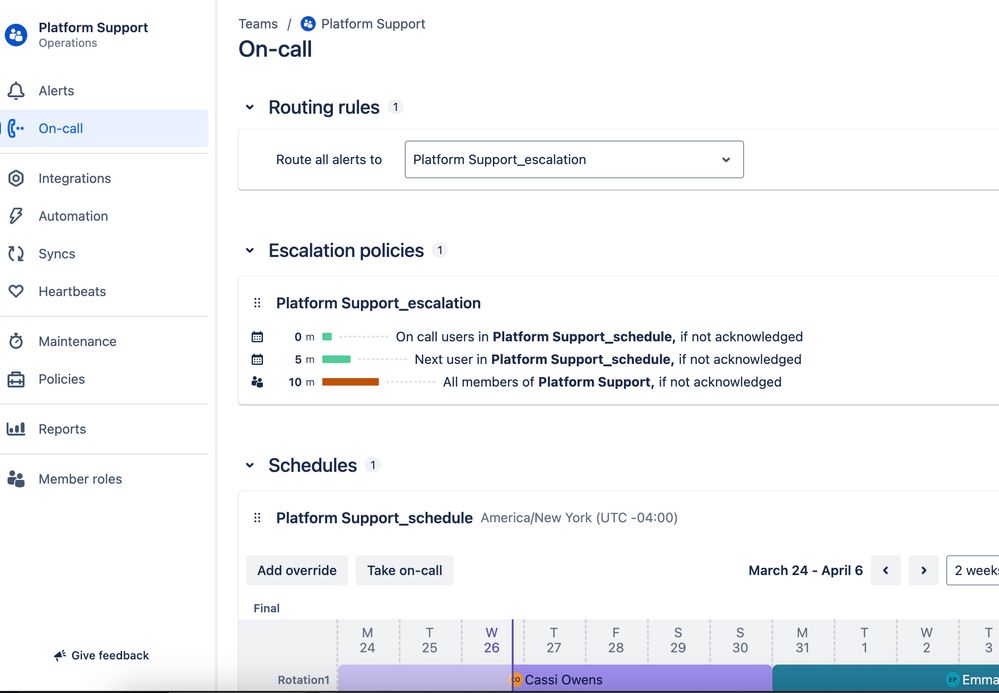Image resolution: width=999 pixels, height=693 pixels.
Task: Click the M 31 day column header
Action: pos(802,640)
